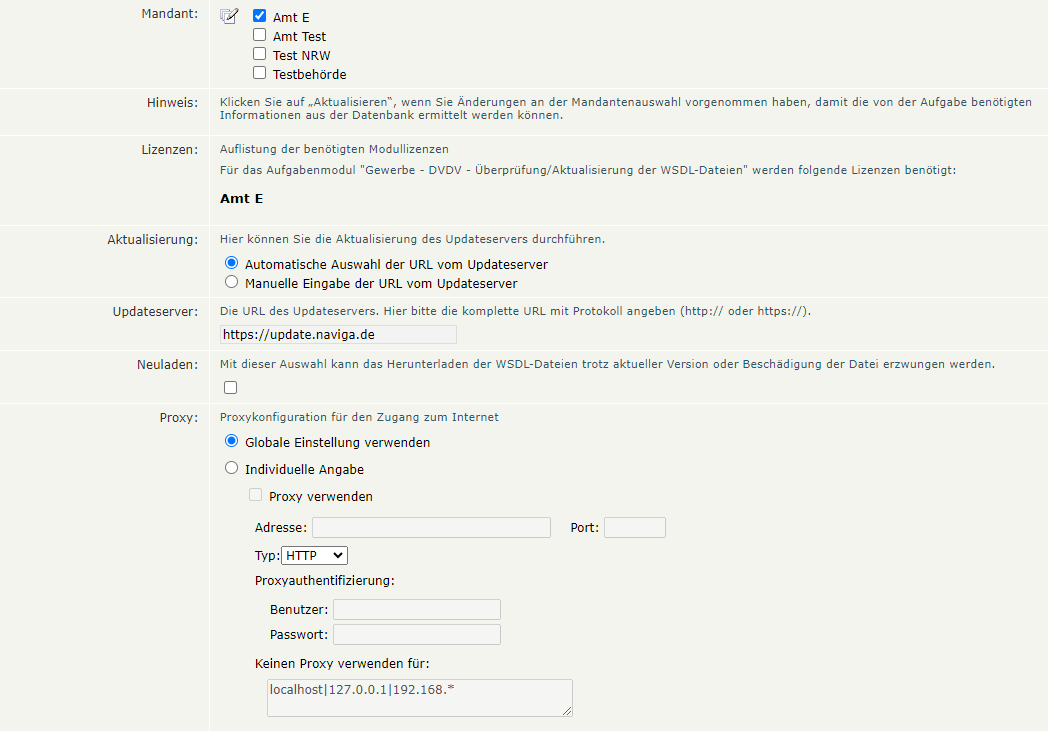Viewport: 1048px width, 731px height.
Task: Switch to Individuelle Angabe proxy option
Action: 232,468
